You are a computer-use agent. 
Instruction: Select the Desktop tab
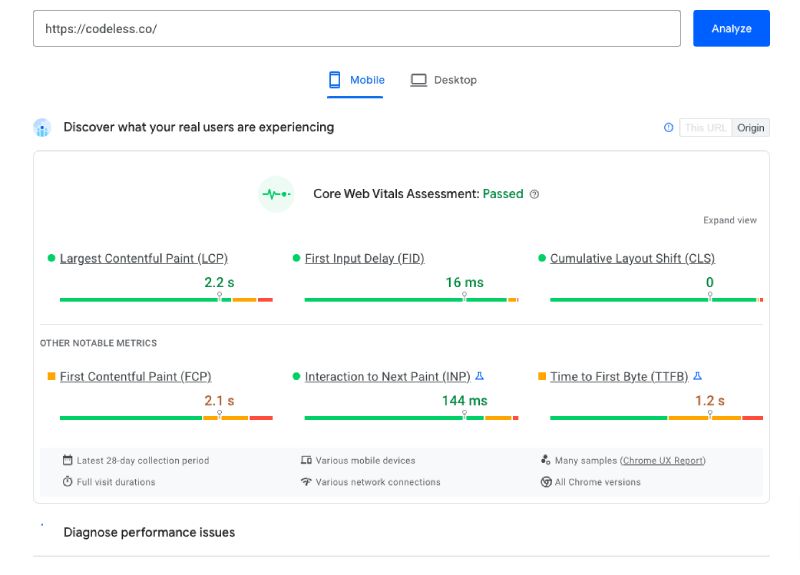pyautogui.click(x=455, y=80)
